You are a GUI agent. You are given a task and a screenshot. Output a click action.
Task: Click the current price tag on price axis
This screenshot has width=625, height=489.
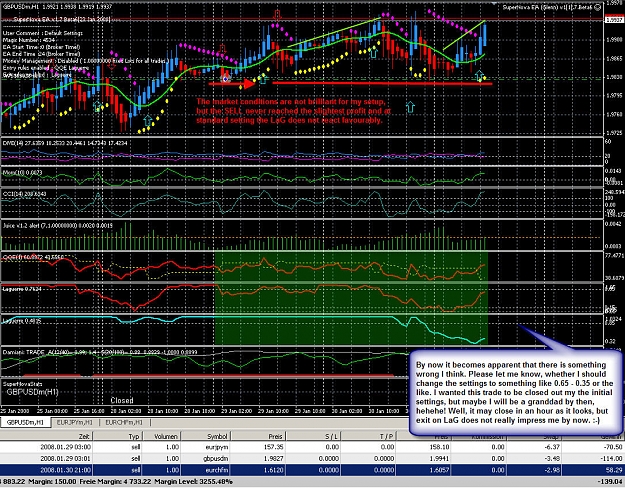point(614,20)
